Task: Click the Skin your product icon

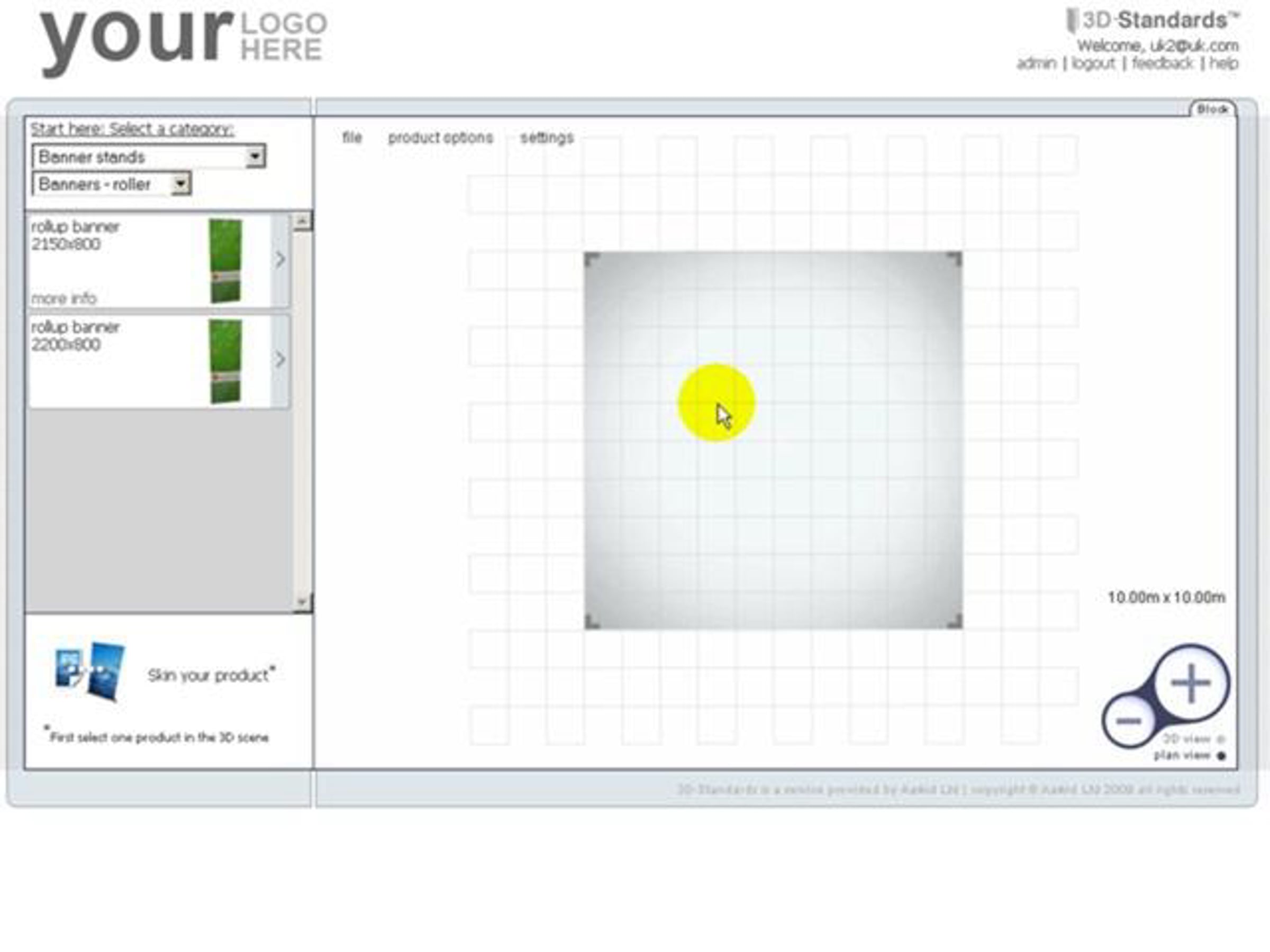Action: pyautogui.click(x=90, y=673)
